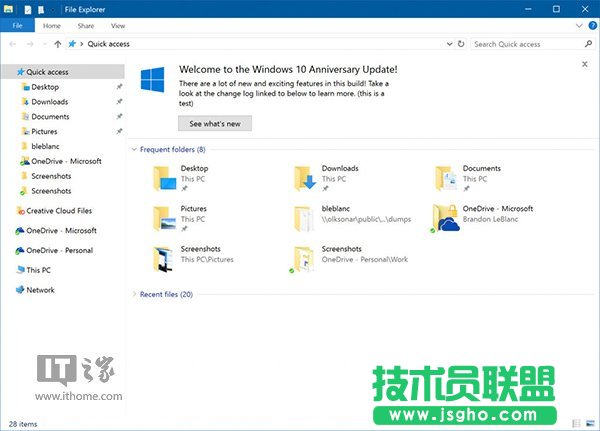
Task: Click the search magnifier icon
Action: [588, 44]
